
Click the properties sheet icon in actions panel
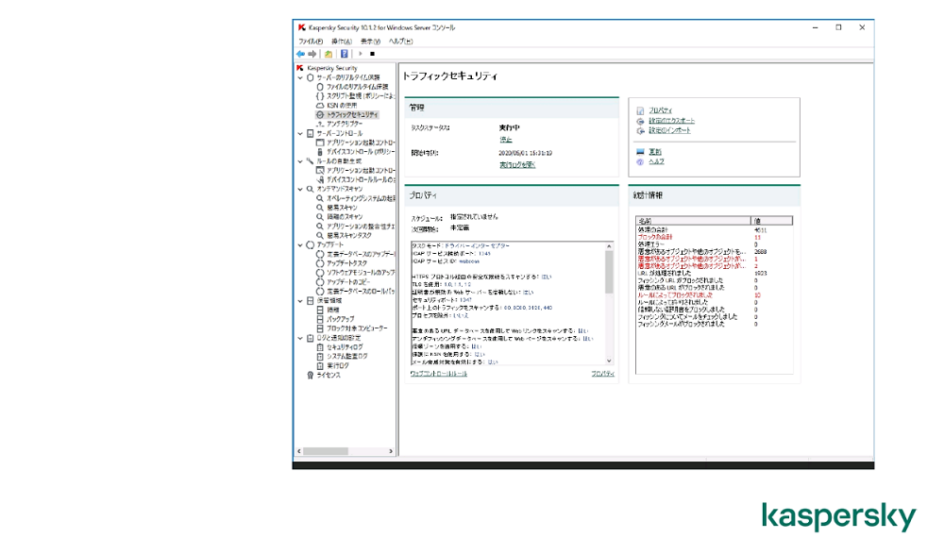640,111
